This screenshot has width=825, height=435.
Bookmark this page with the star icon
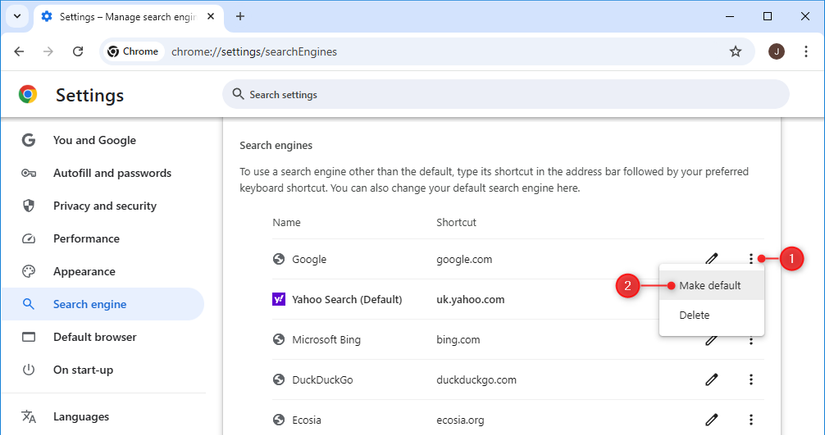coord(735,52)
